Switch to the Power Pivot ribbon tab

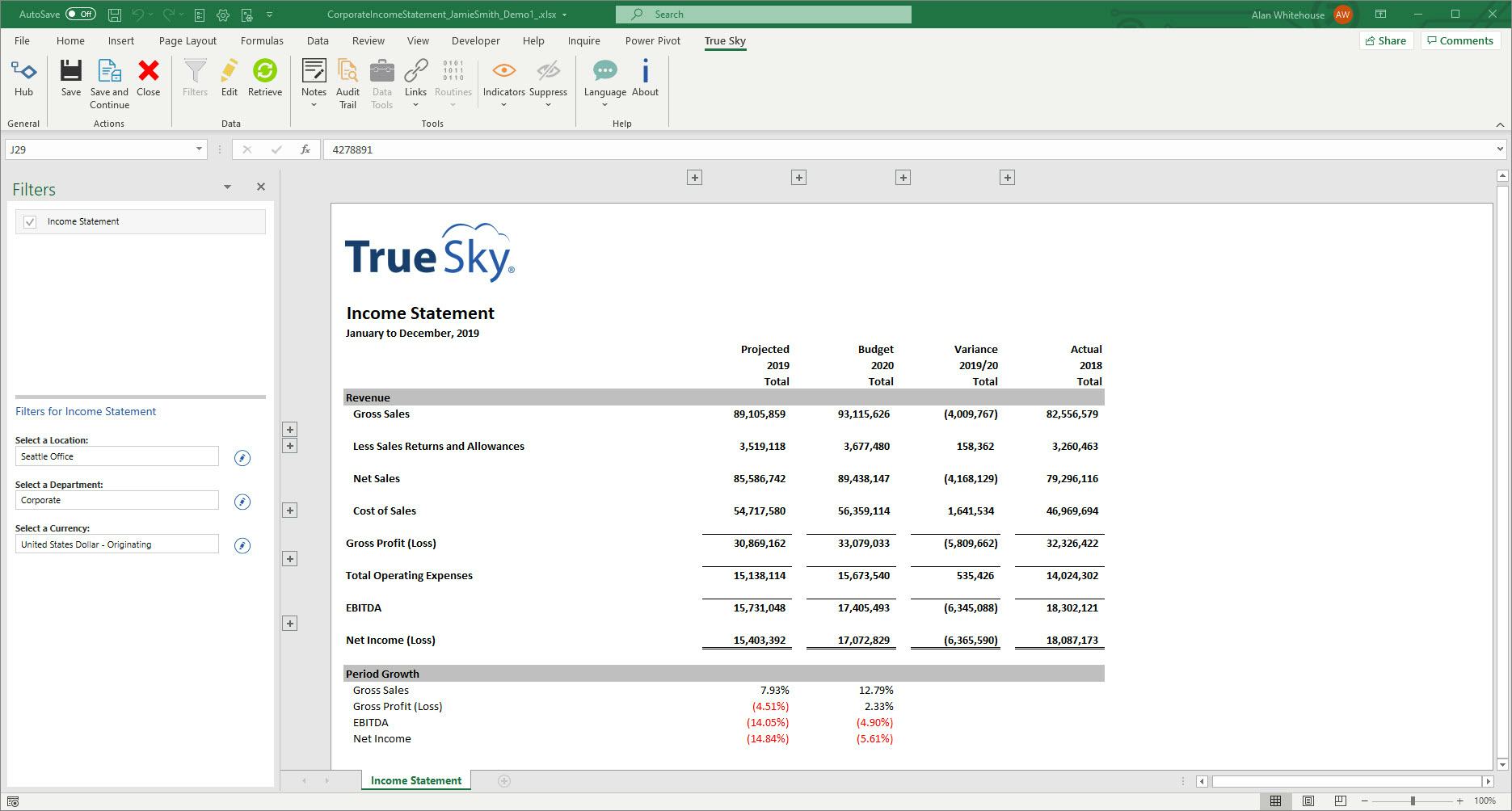(x=652, y=40)
